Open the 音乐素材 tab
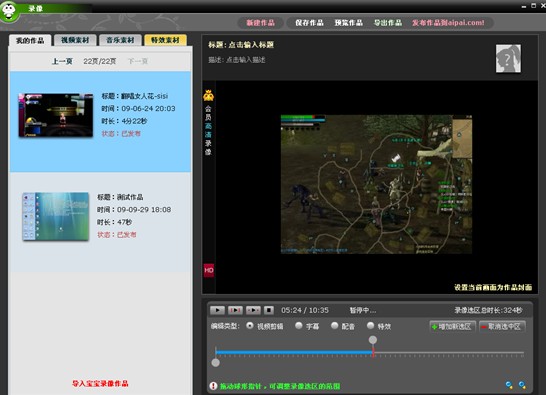This screenshot has height=395, width=546. tap(120, 40)
